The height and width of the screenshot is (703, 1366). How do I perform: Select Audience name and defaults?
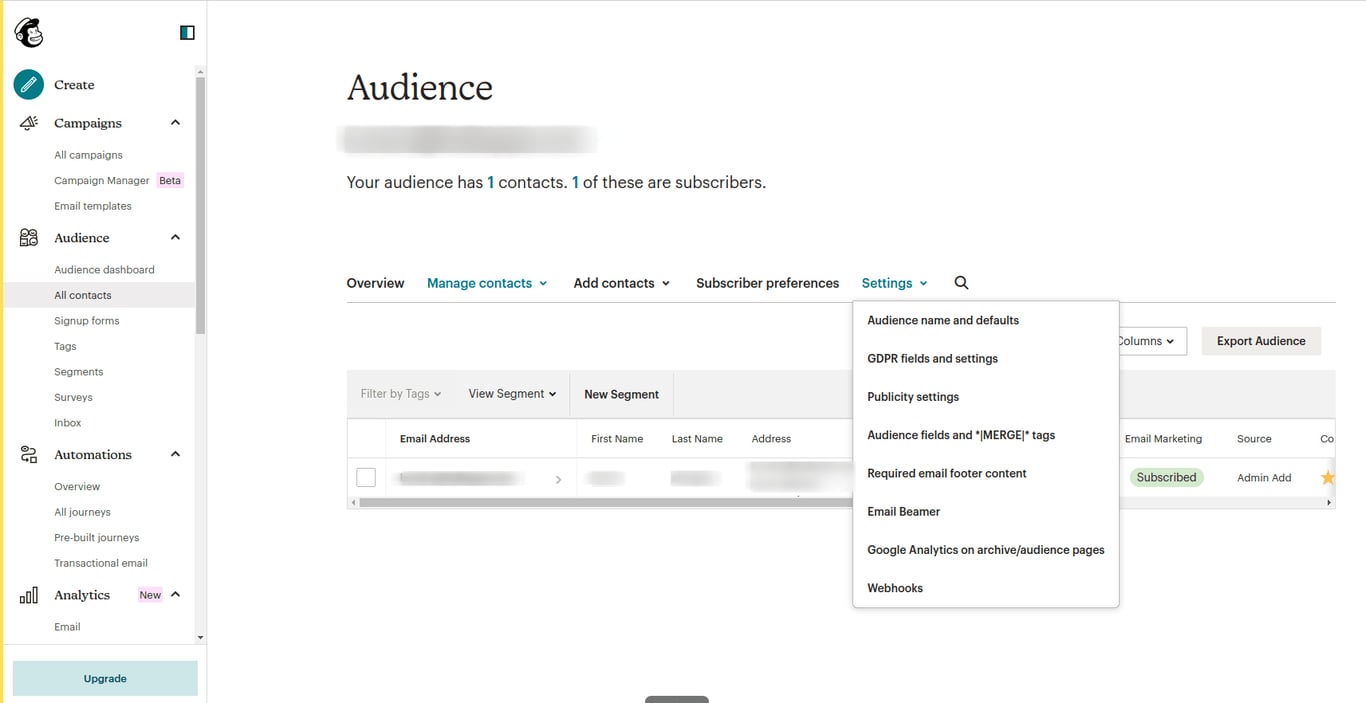point(943,321)
